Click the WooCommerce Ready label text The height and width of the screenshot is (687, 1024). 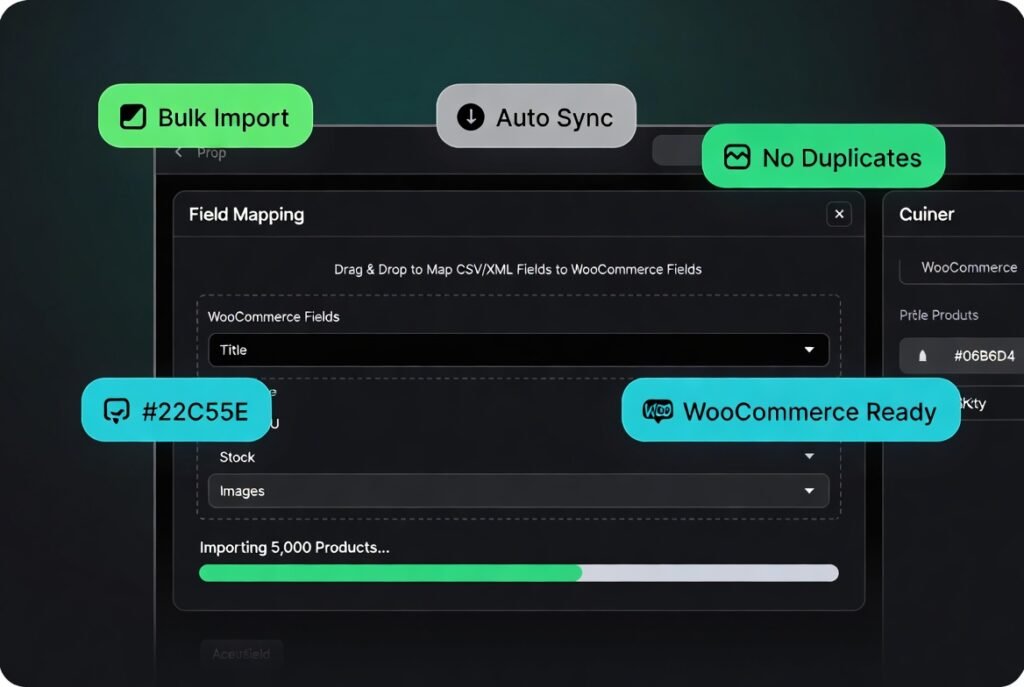[809, 411]
